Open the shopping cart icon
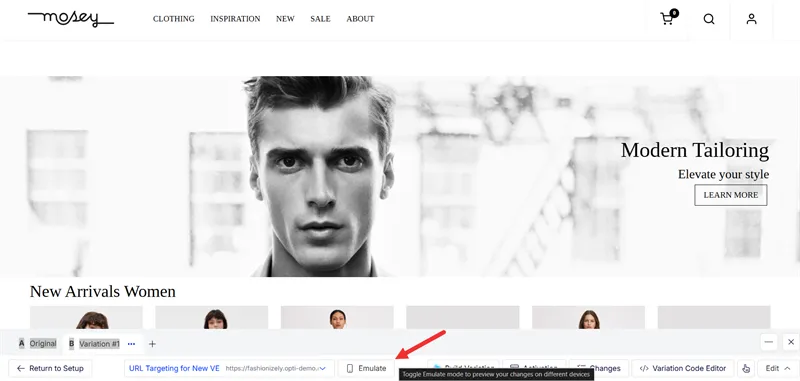The height and width of the screenshot is (381, 800). (x=668, y=18)
